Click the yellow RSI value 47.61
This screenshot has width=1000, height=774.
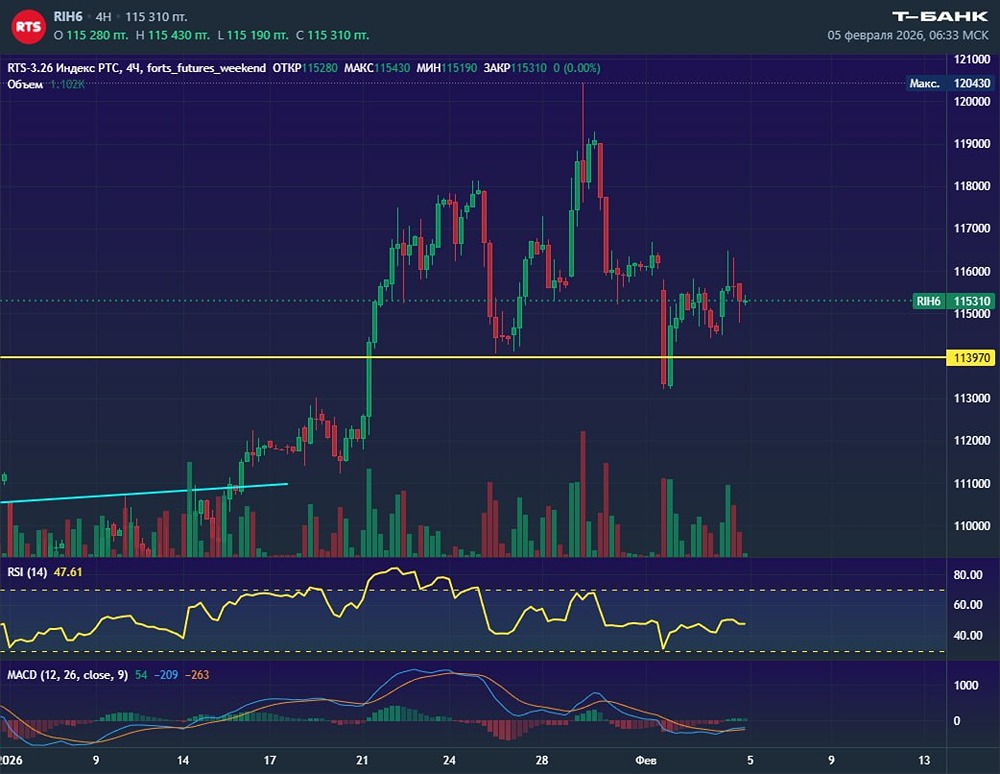click(x=66, y=572)
